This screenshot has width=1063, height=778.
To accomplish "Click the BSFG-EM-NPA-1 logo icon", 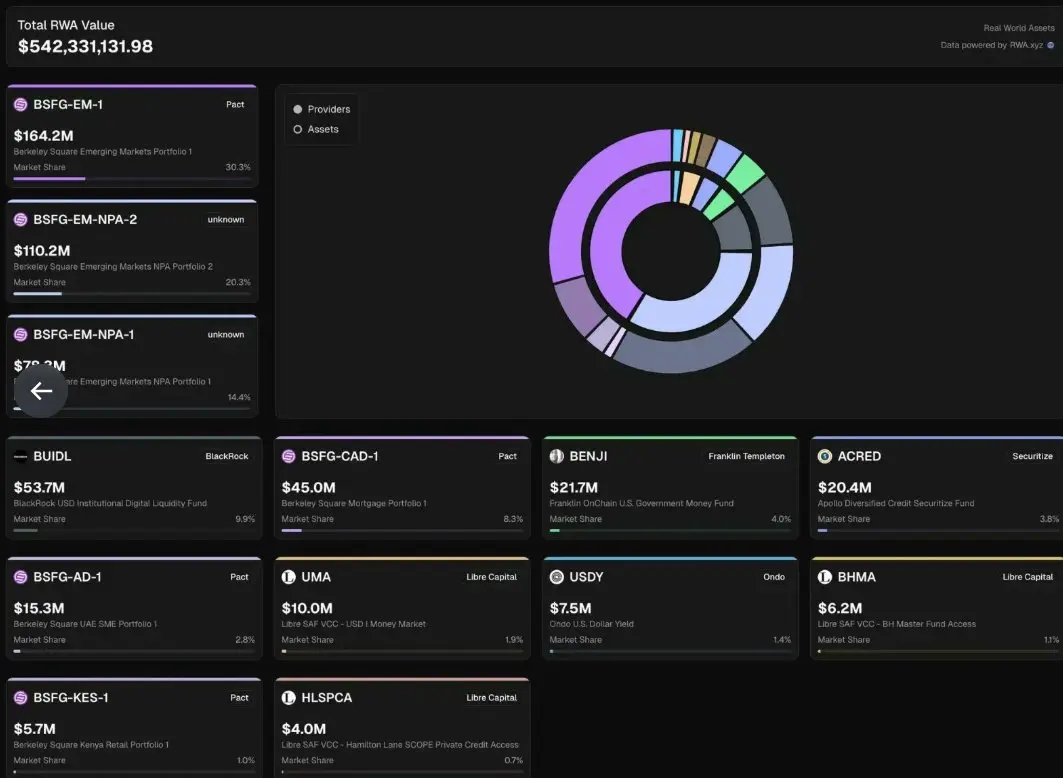I will (x=20, y=335).
